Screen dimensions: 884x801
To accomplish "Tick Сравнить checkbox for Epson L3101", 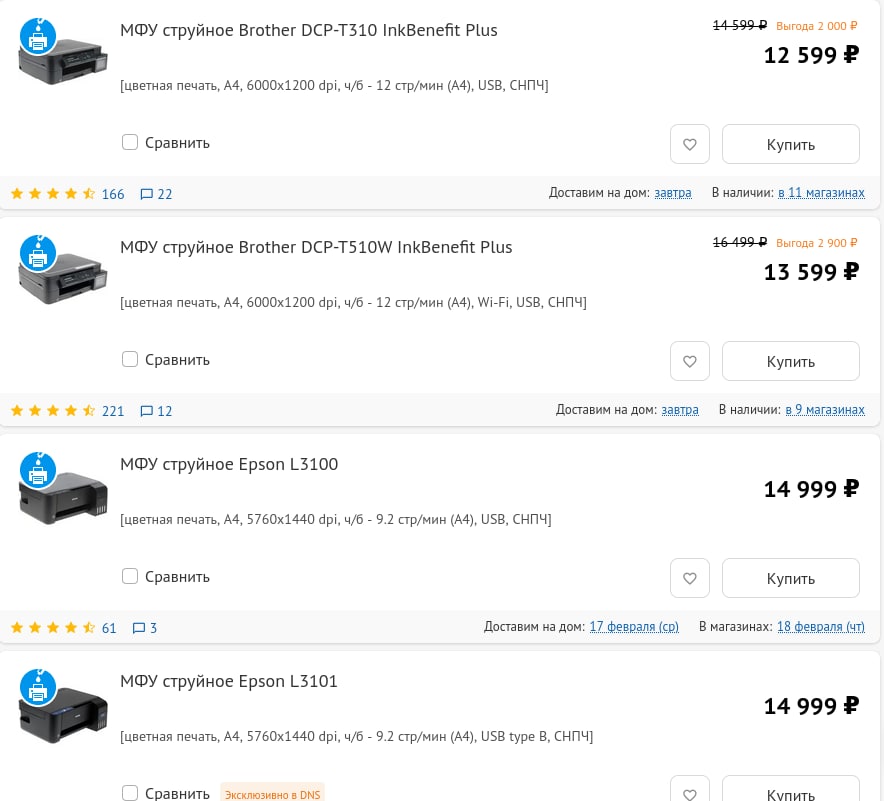I will 130,793.
